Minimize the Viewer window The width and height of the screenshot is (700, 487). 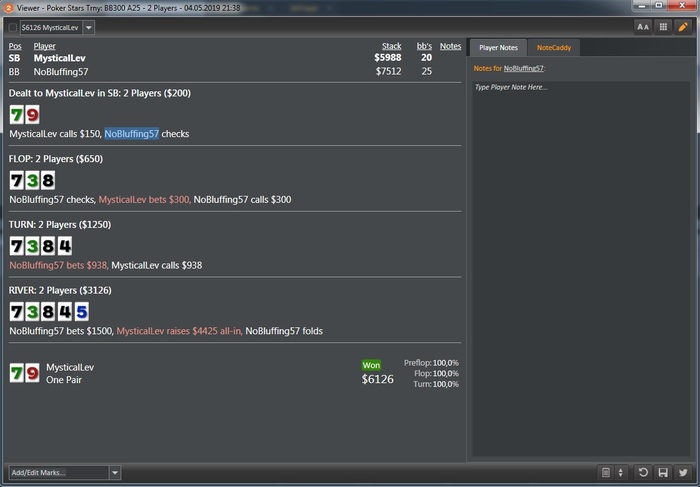(x=642, y=5)
